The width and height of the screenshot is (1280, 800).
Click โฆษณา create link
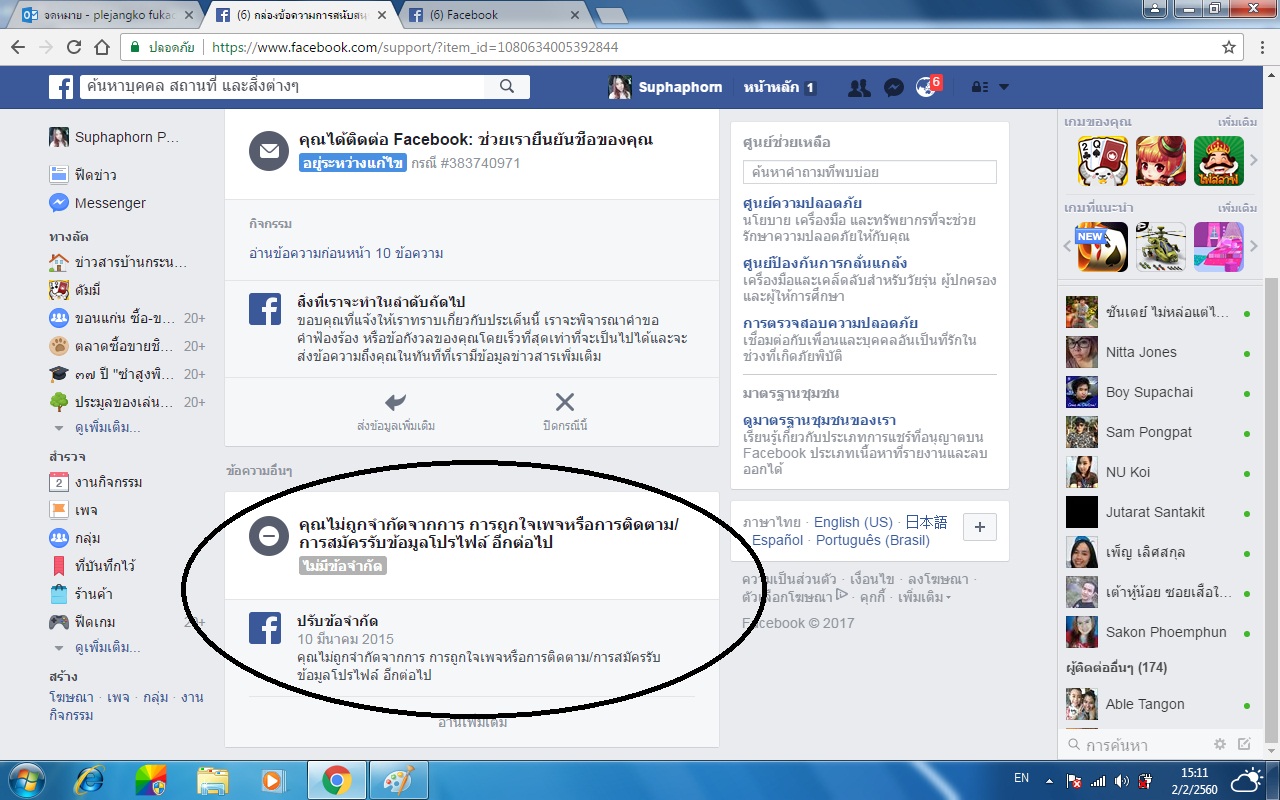point(71,697)
